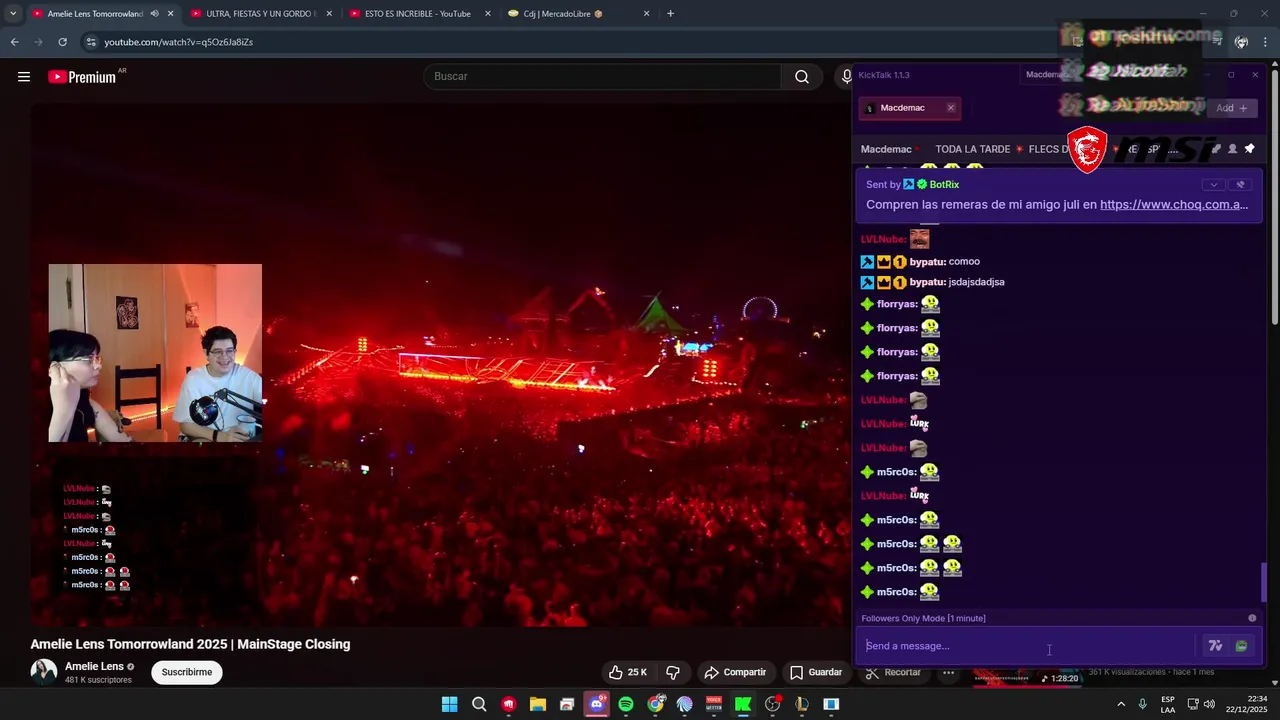Viewport: 1280px width, 720px height.
Task: Click the KickTalk chat scrollbar thumb
Action: click(x=1264, y=582)
